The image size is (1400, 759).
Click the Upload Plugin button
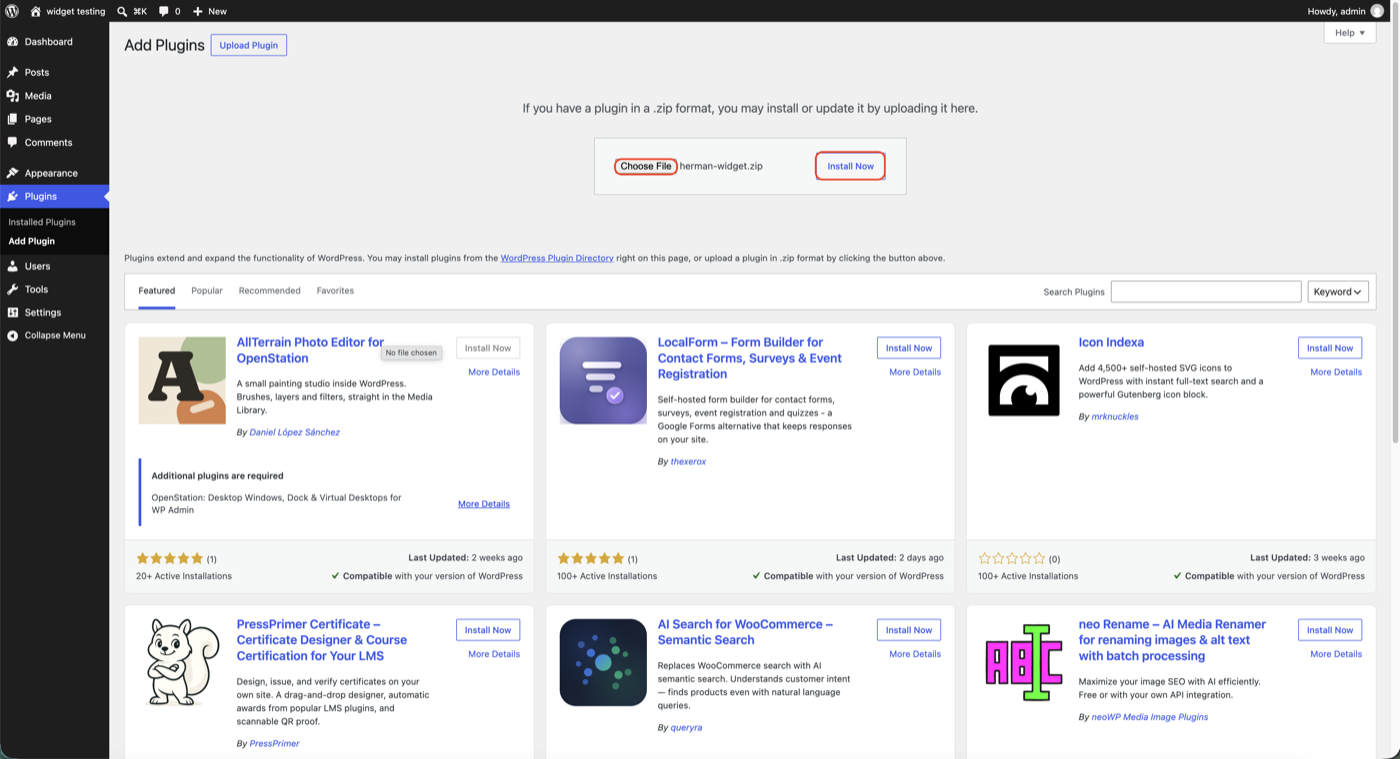point(249,45)
